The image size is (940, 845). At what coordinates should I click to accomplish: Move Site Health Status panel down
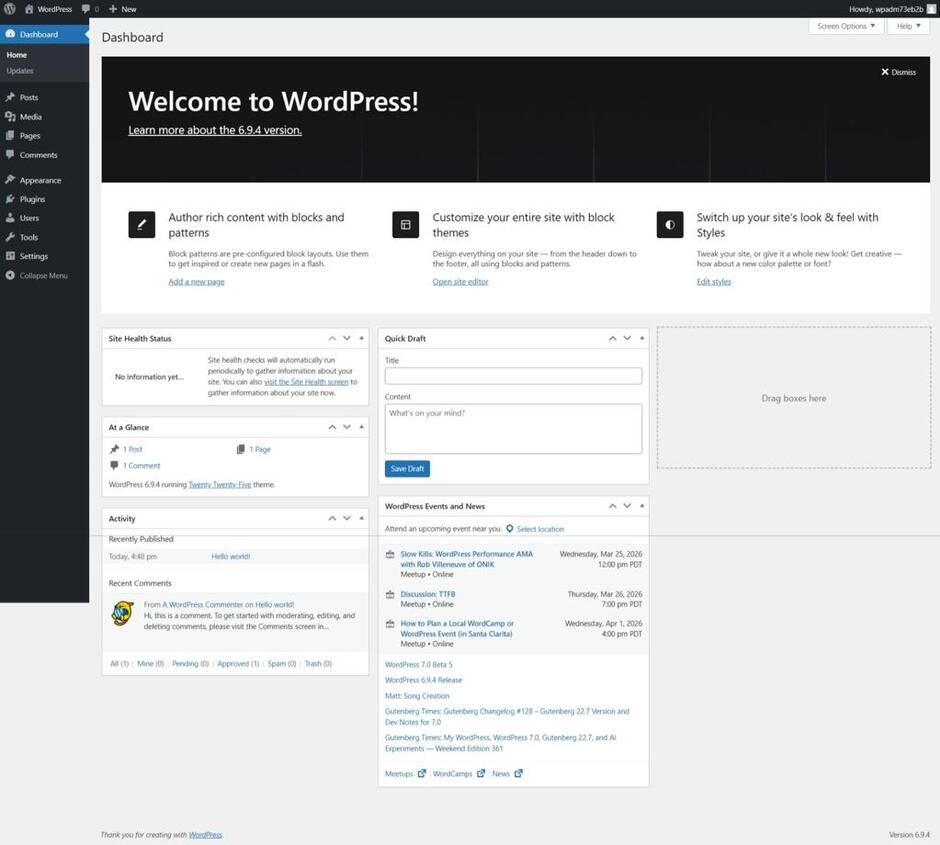tap(347, 339)
